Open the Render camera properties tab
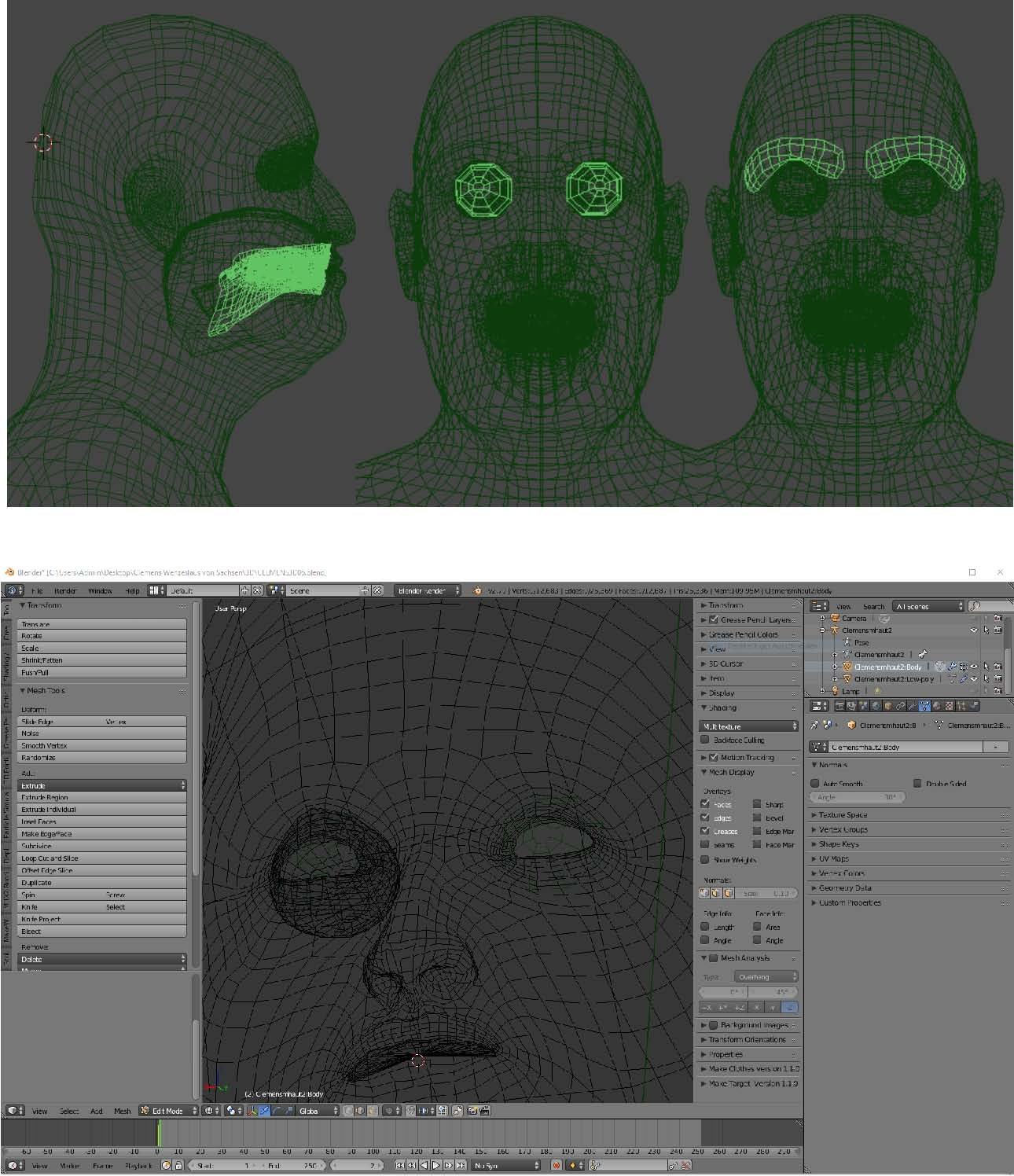Viewport: 1014px width, 1176px height. pos(839,706)
